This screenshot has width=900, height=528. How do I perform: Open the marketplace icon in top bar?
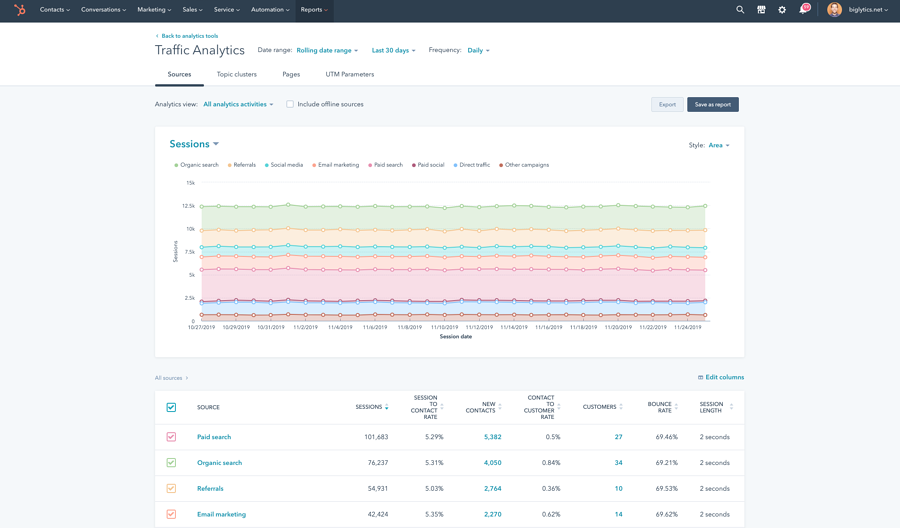tap(761, 10)
